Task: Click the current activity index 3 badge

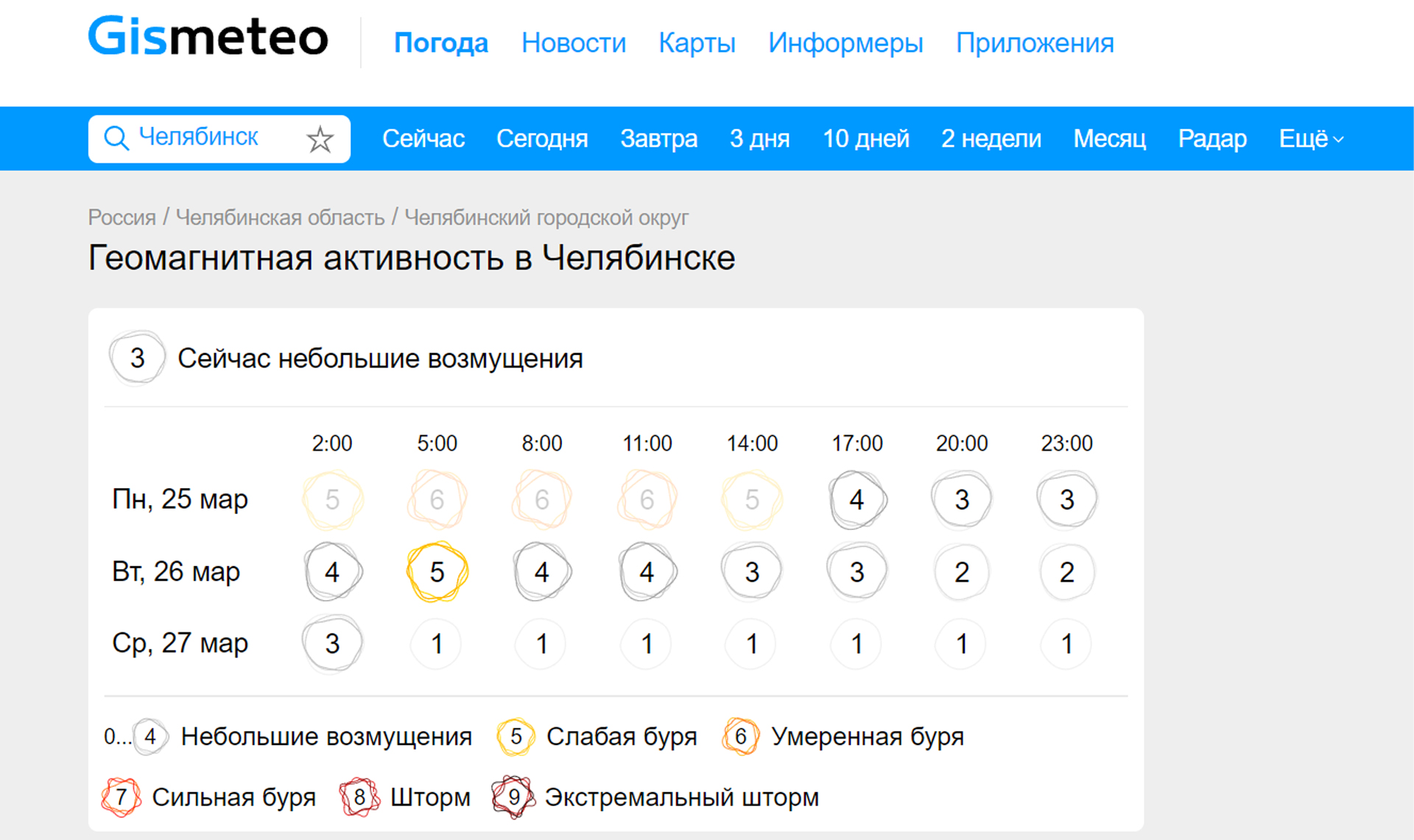Action: [138, 358]
